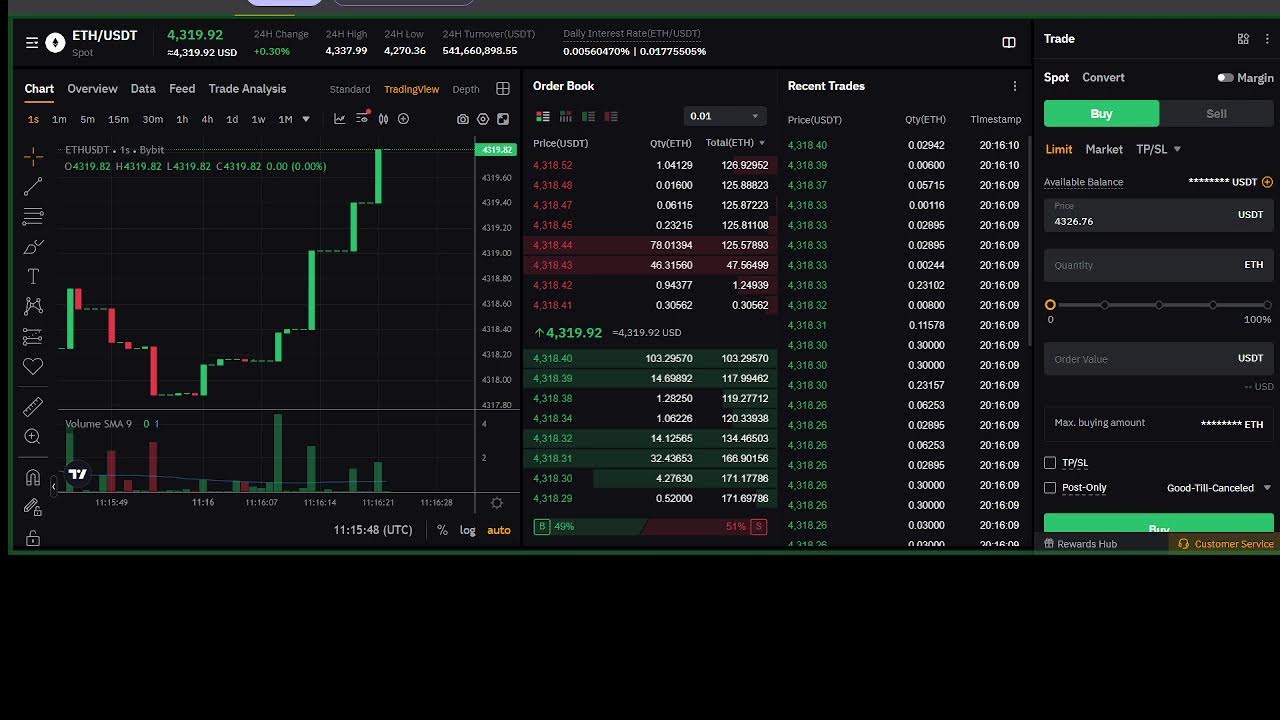The width and height of the screenshot is (1280, 720).
Task: Expand more timeframes arrow after 1M
Action: point(306,119)
